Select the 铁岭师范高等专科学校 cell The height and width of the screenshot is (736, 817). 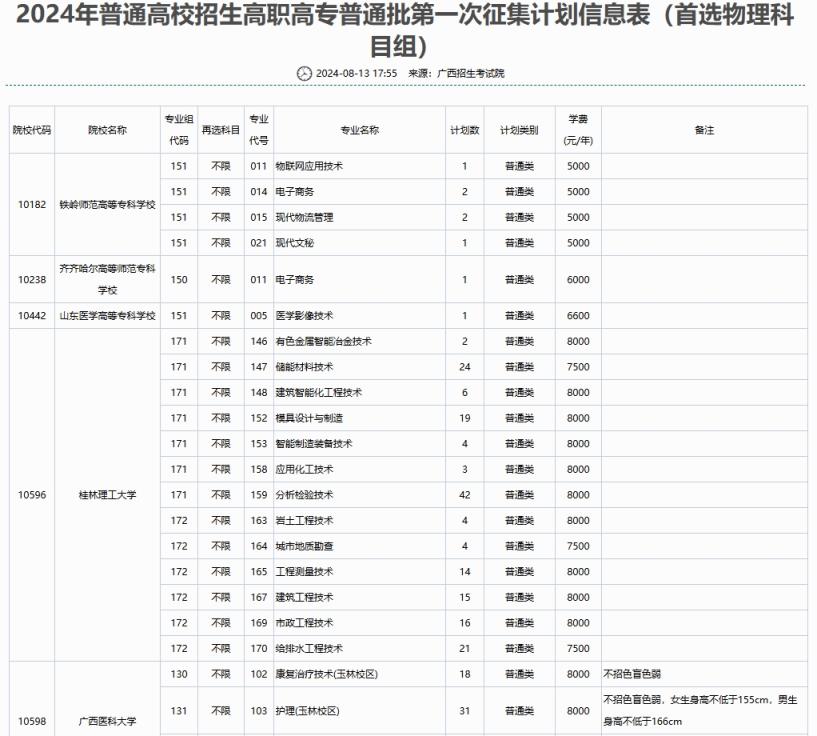click(x=107, y=204)
